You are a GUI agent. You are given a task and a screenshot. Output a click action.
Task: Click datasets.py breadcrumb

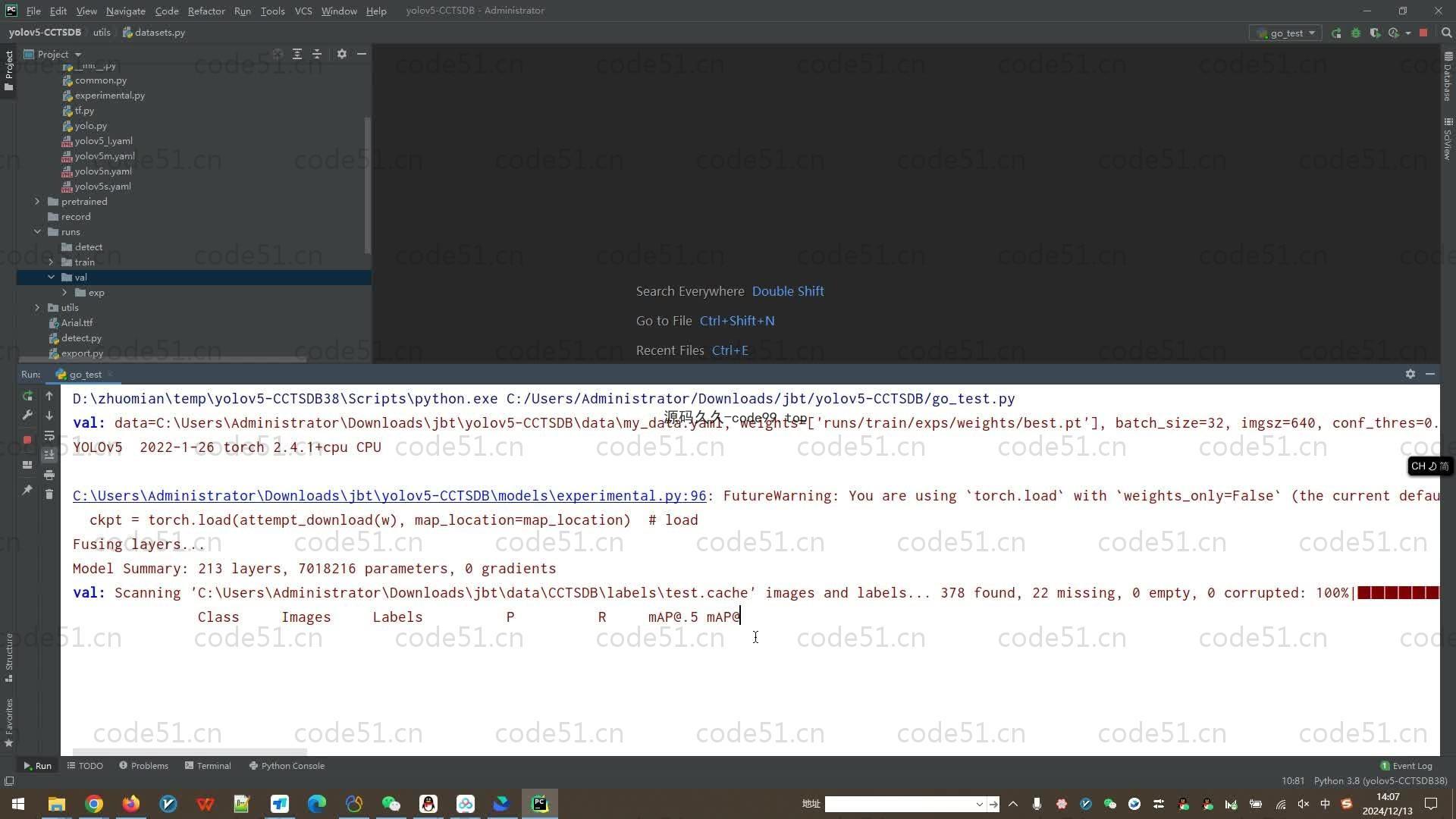point(154,33)
